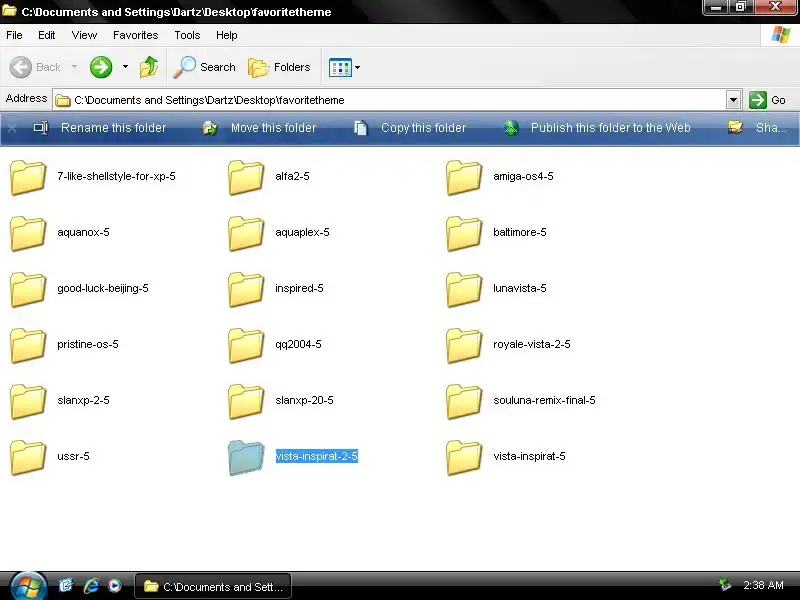The height and width of the screenshot is (600, 800).
Task: Click the address path field
Action: point(390,100)
